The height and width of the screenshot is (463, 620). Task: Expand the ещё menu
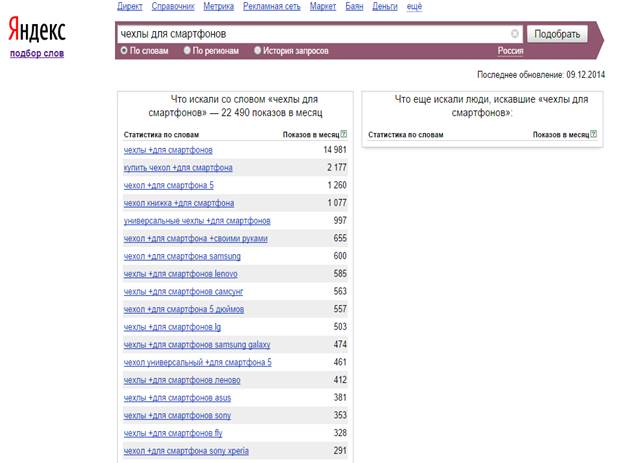coord(414,6)
